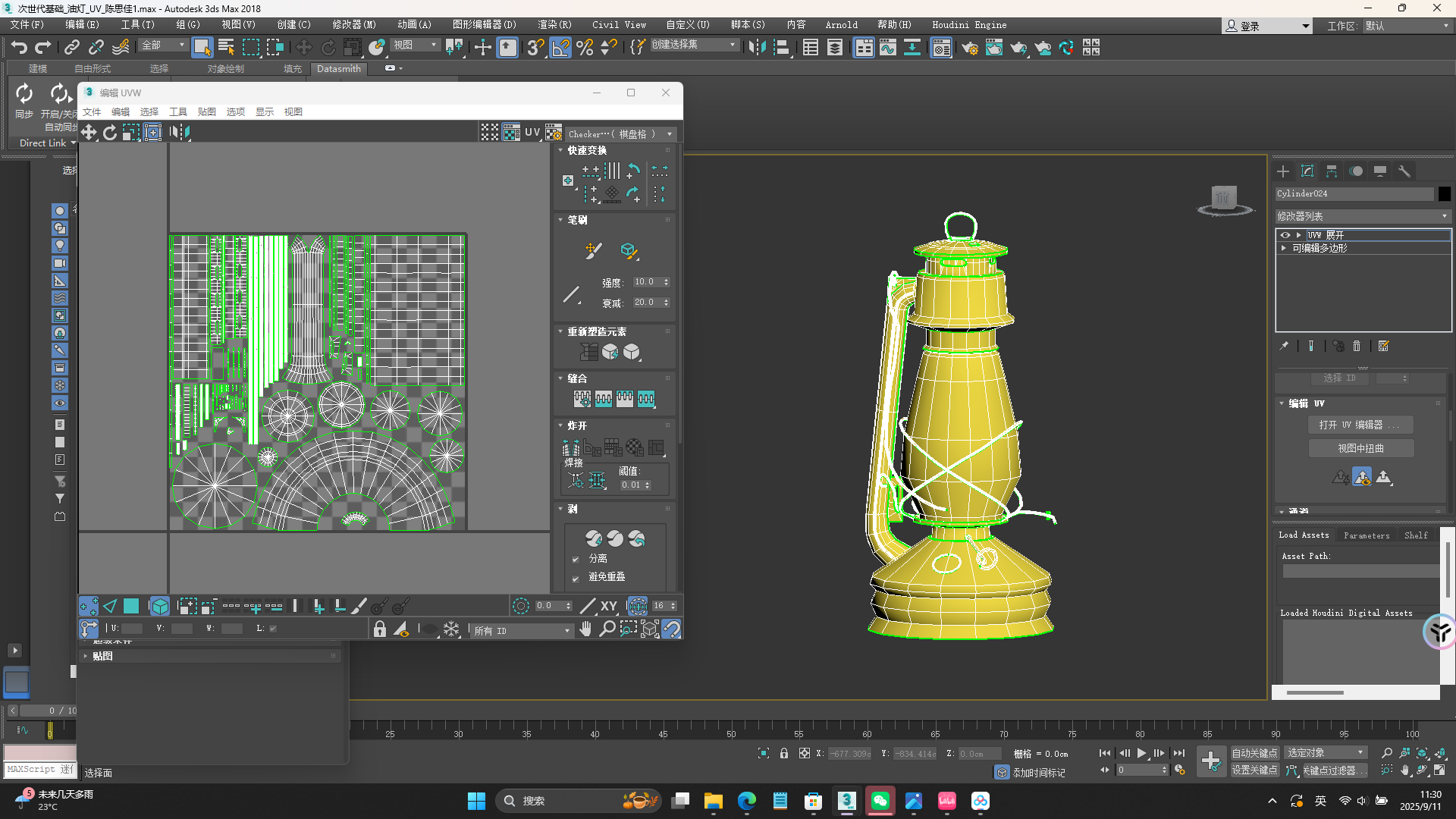Select the Hierarchy panel tab icon

(x=1332, y=171)
